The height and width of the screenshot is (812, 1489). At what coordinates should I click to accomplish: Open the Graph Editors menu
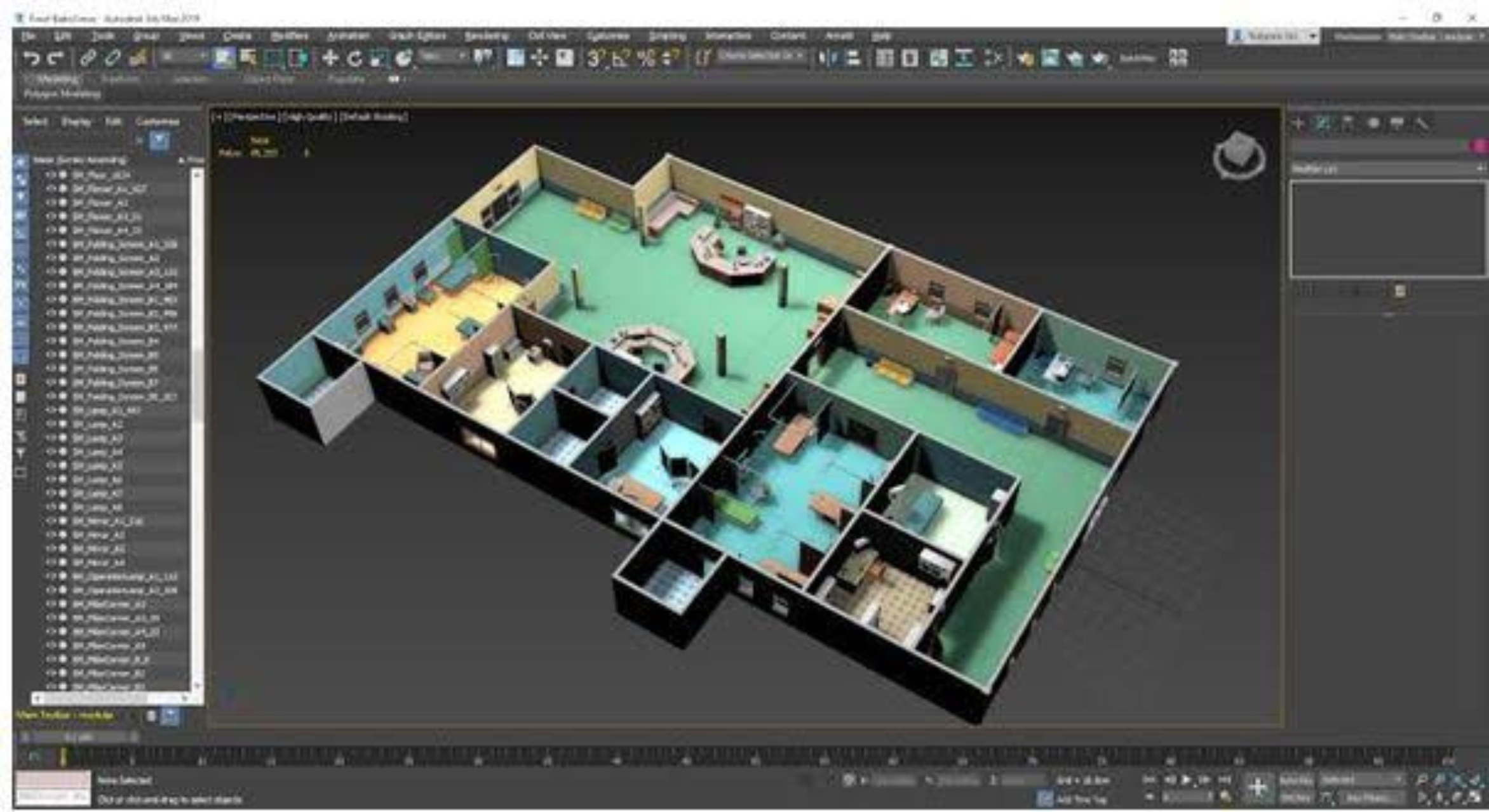click(417, 36)
